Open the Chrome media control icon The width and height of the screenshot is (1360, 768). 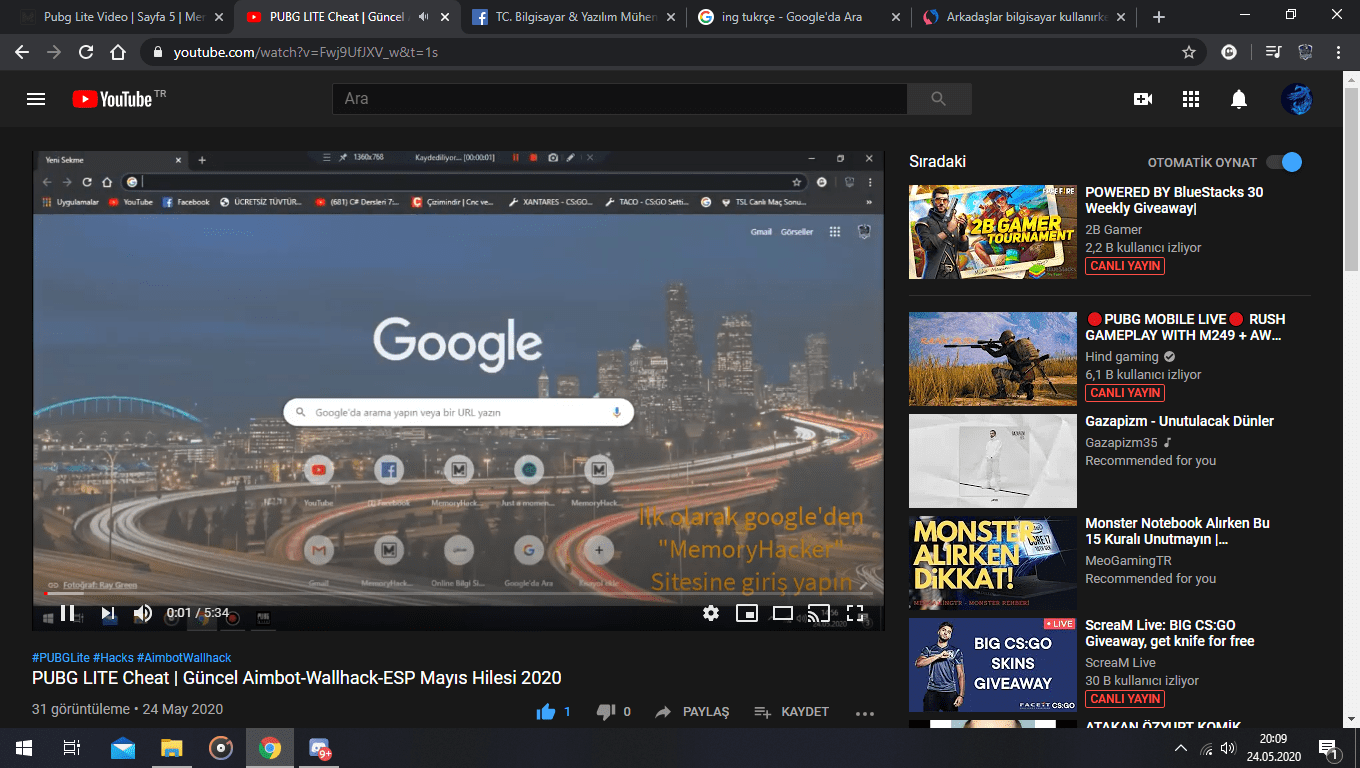point(1273,52)
